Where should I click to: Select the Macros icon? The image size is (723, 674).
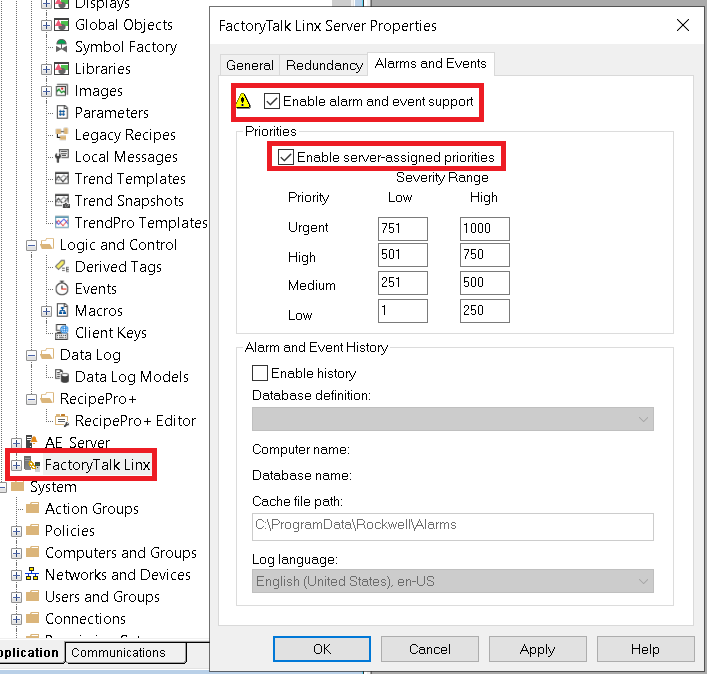pos(62,310)
